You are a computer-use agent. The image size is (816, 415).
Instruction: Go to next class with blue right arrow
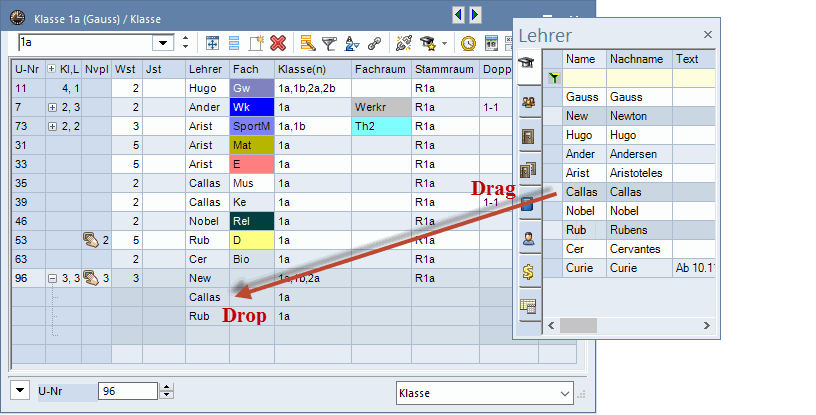475,15
